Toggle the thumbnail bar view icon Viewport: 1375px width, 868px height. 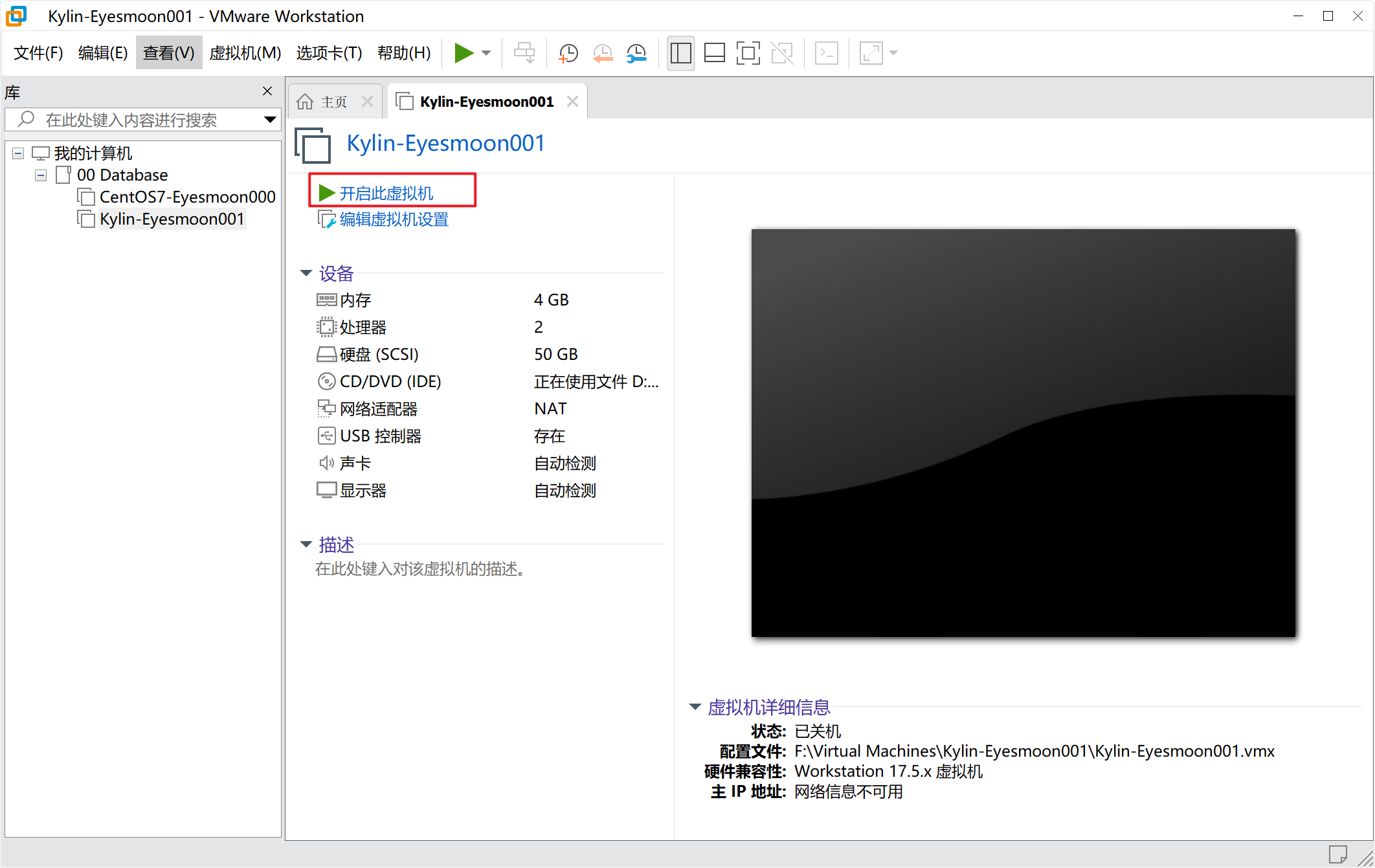[x=715, y=53]
